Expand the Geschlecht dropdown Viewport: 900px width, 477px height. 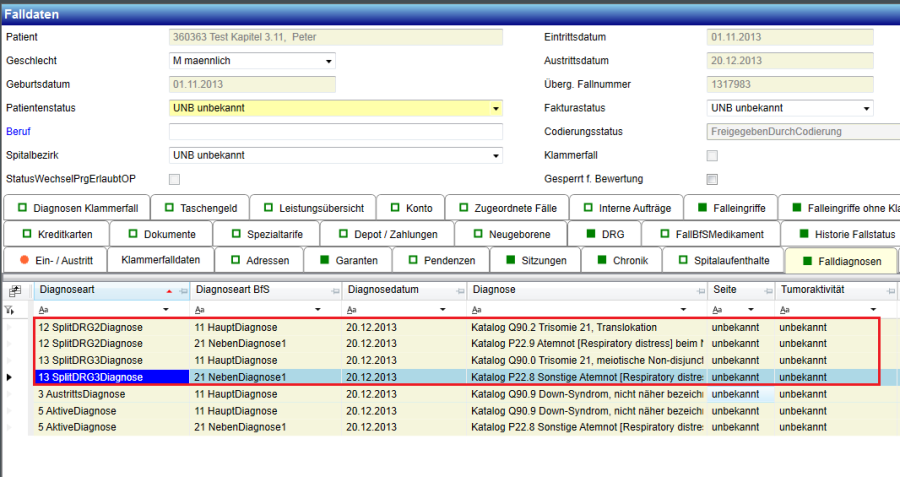(328, 61)
